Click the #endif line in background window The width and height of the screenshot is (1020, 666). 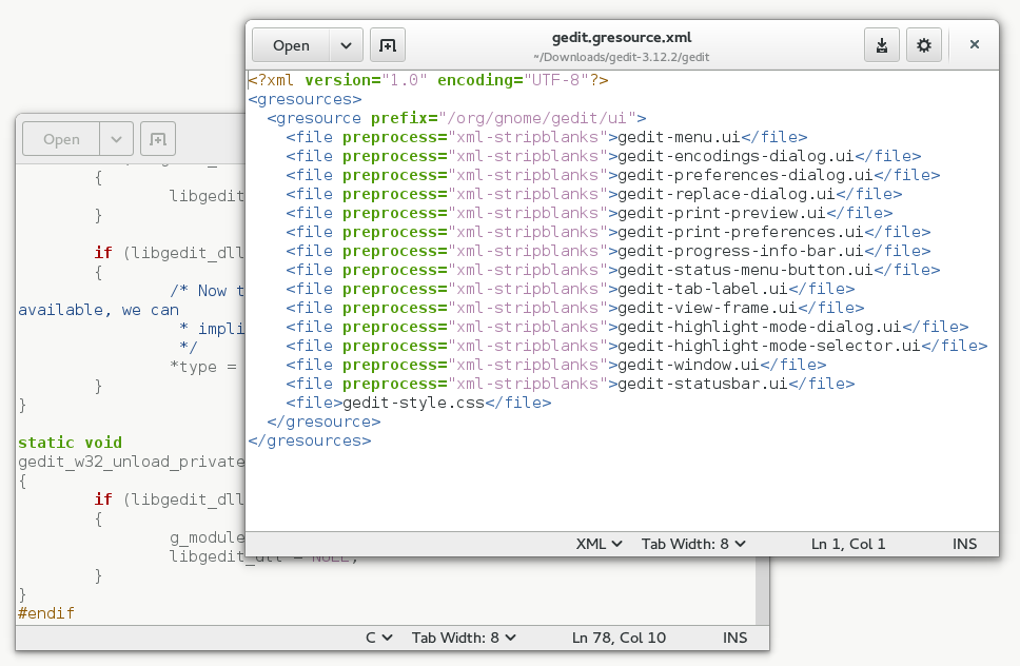click(46, 613)
